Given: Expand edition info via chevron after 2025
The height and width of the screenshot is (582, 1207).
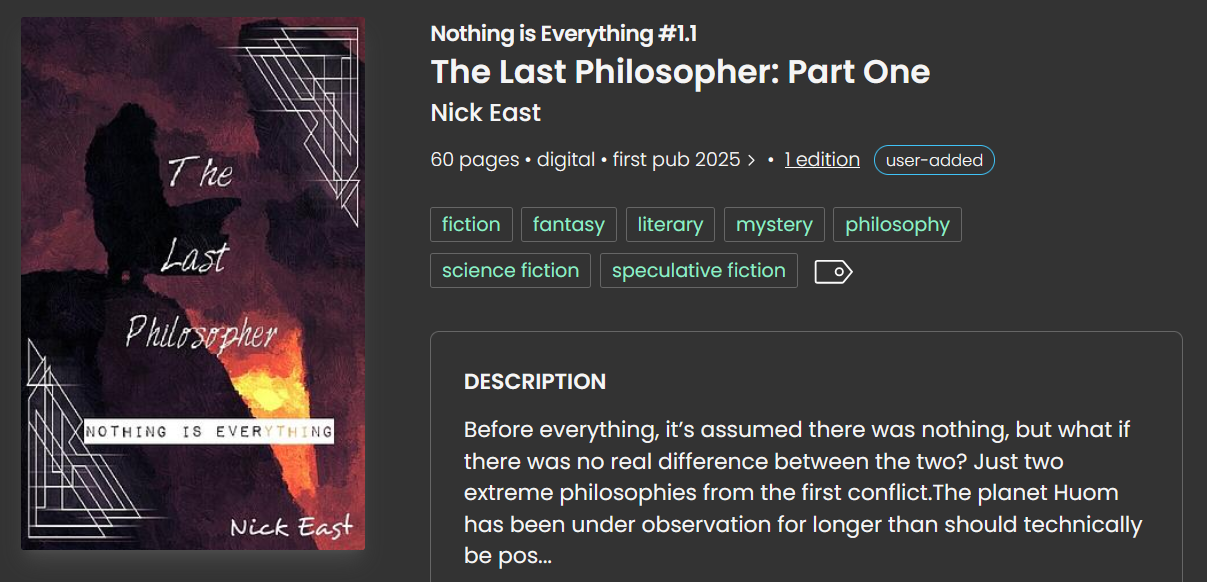Looking at the screenshot, I should pyautogui.click(x=751, y=160).
